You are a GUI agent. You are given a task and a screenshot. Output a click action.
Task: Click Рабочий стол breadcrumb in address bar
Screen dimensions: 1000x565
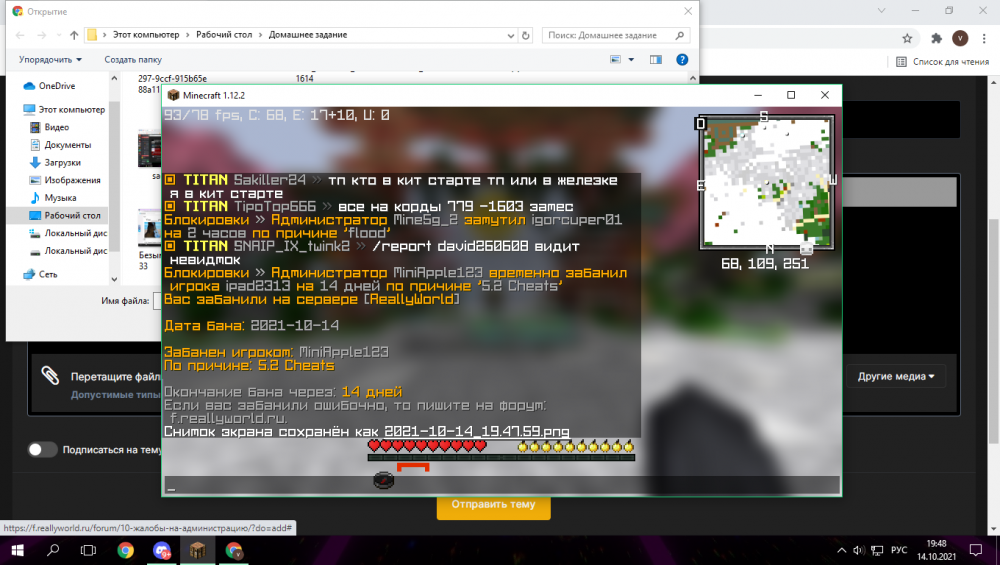224,35
